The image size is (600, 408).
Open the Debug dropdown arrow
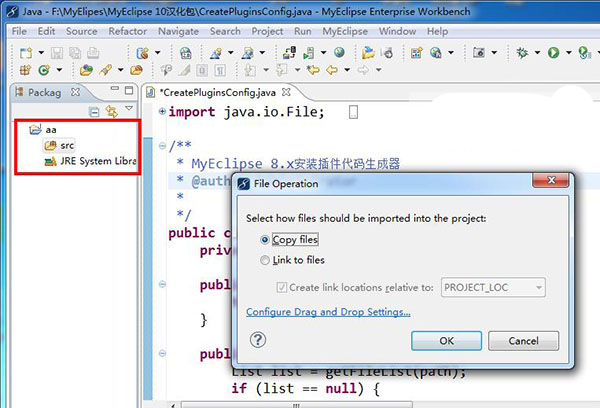pos(537,52)
